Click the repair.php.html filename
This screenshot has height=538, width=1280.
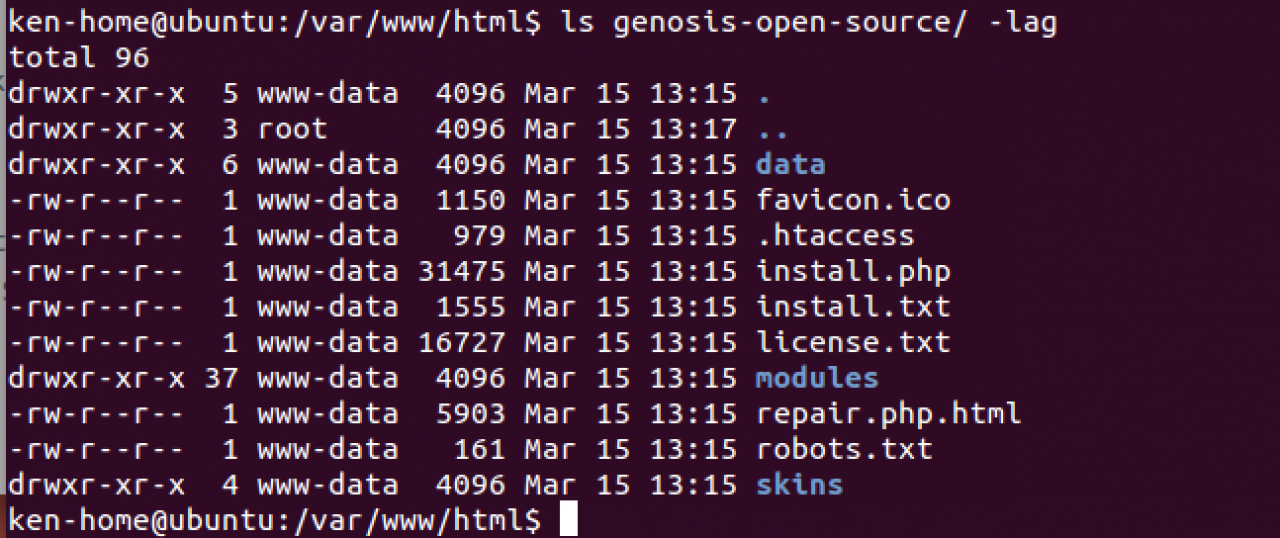pos(888,413)
